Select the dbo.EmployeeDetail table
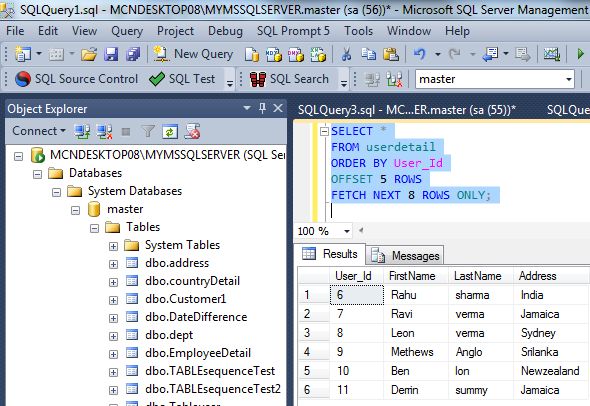The height and width of the screenshot is (406, 590). tap(198, 353)
